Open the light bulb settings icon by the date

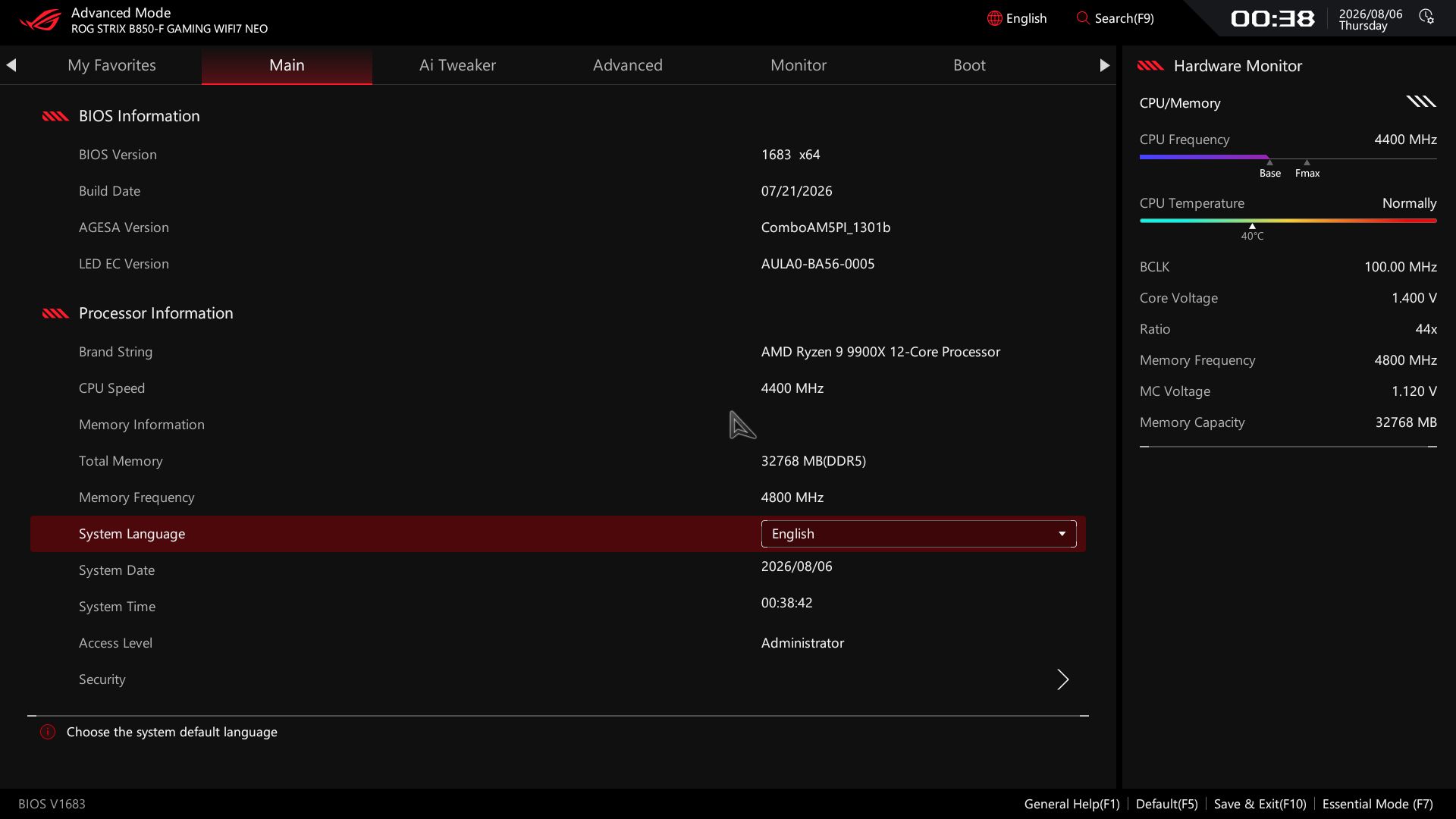[x=1426, y=17]
